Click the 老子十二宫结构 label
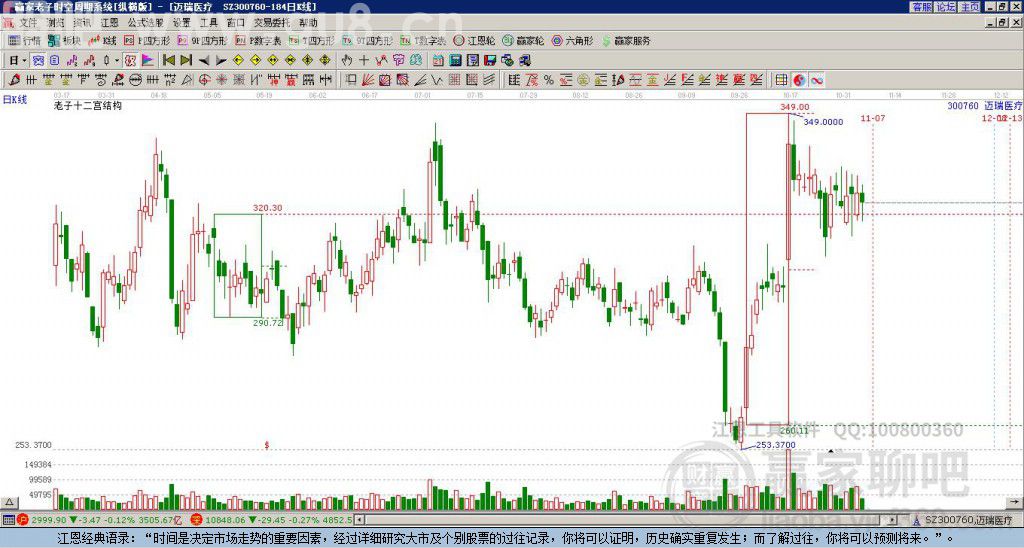The image size is (1024, 548). coord(88,105)
